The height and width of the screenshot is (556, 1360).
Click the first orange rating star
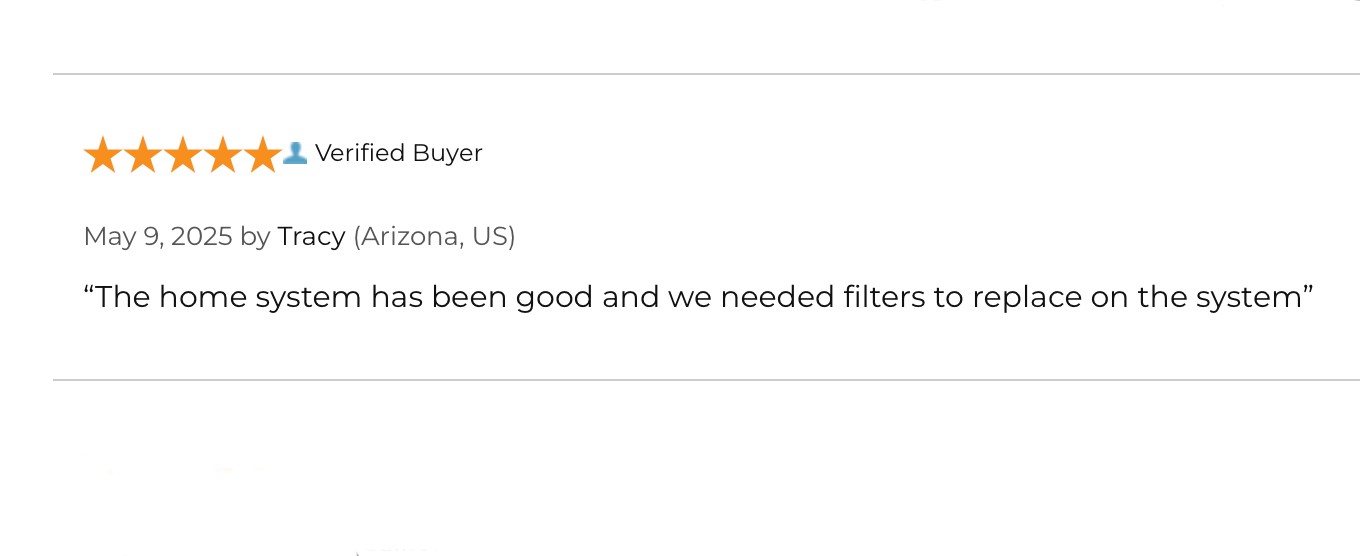(102, 155)
